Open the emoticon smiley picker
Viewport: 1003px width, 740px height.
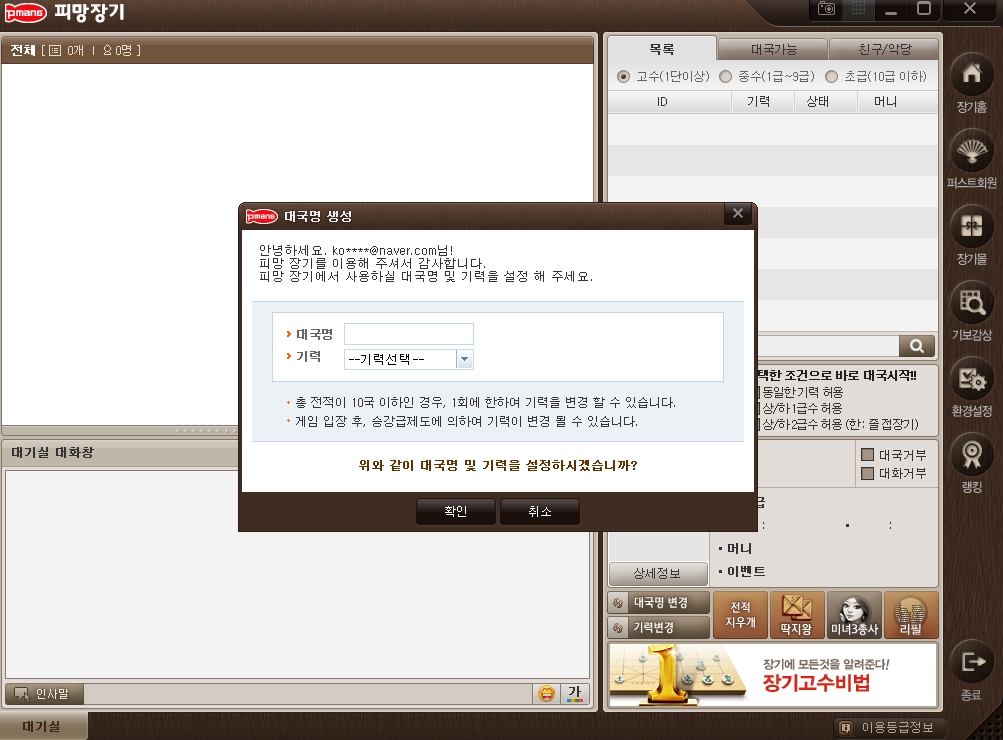click(546, 693)
